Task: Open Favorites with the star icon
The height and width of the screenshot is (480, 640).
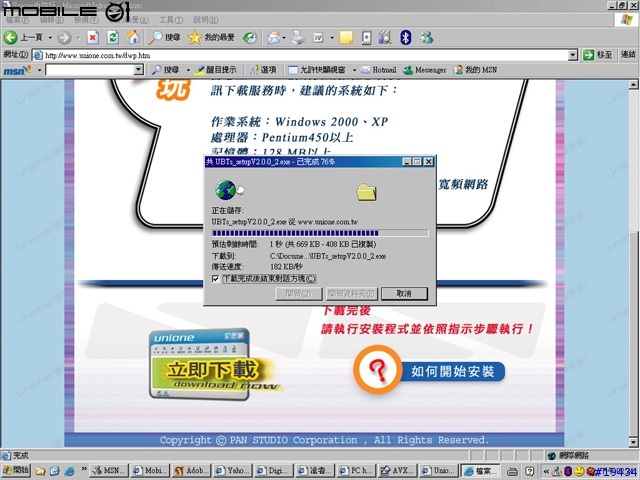Action: tap(195, 38)
